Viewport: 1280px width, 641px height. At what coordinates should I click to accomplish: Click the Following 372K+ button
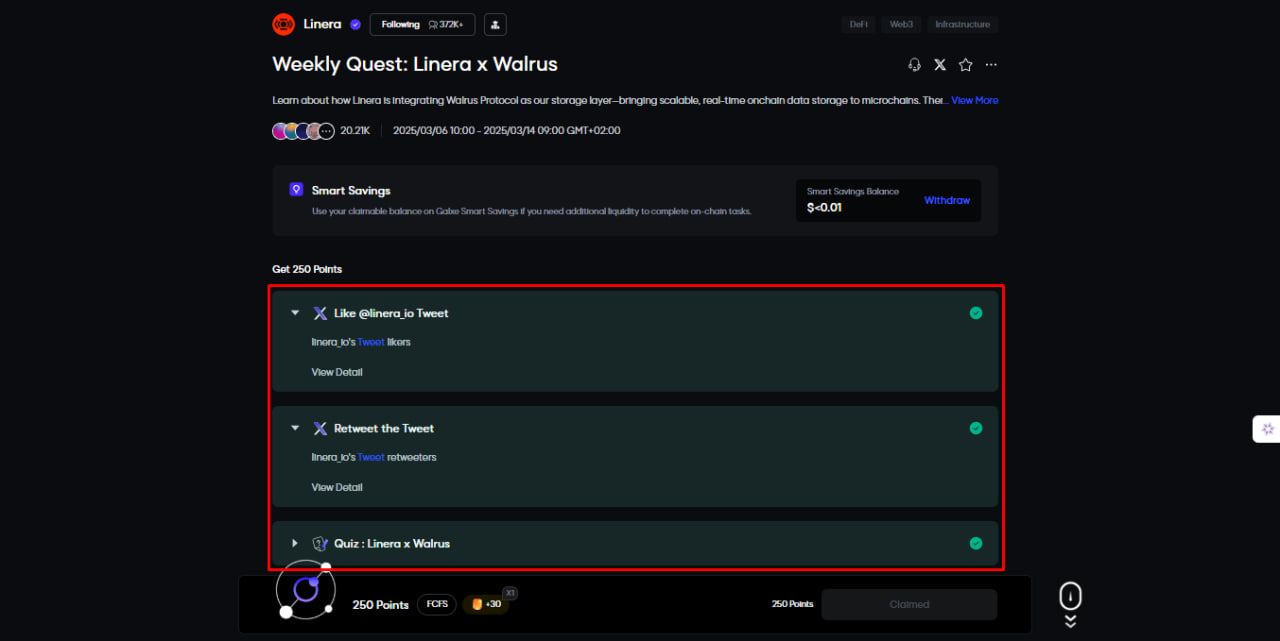(x=422, y=24)
